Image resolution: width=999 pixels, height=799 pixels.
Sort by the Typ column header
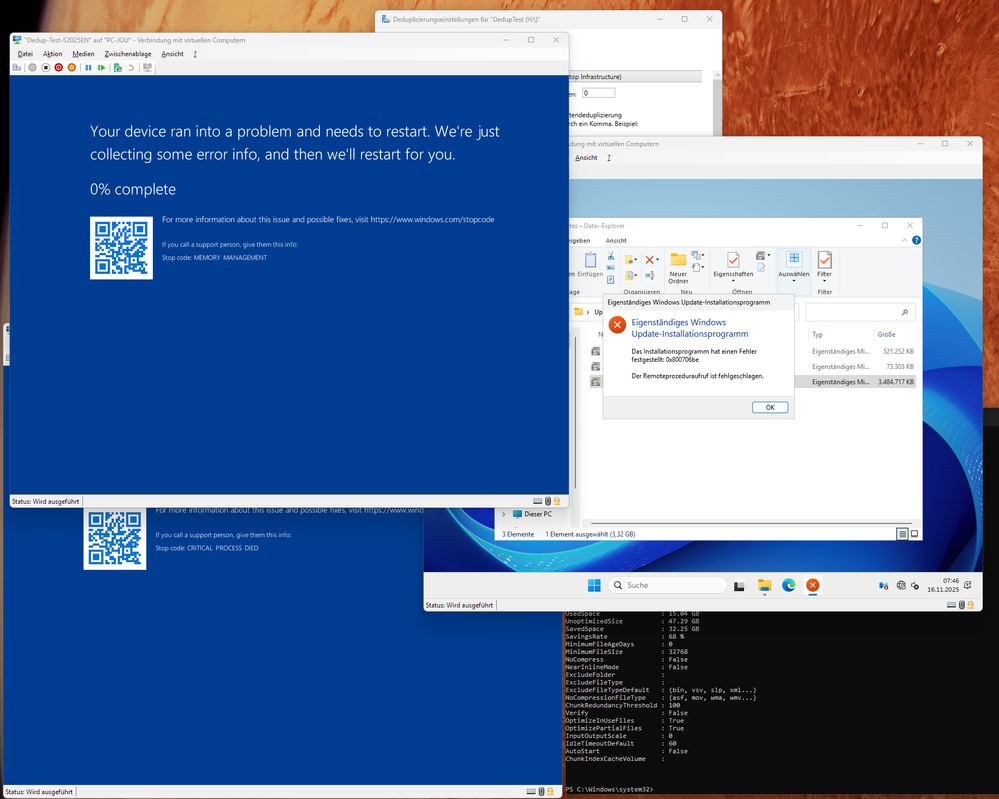coord(817,335)
